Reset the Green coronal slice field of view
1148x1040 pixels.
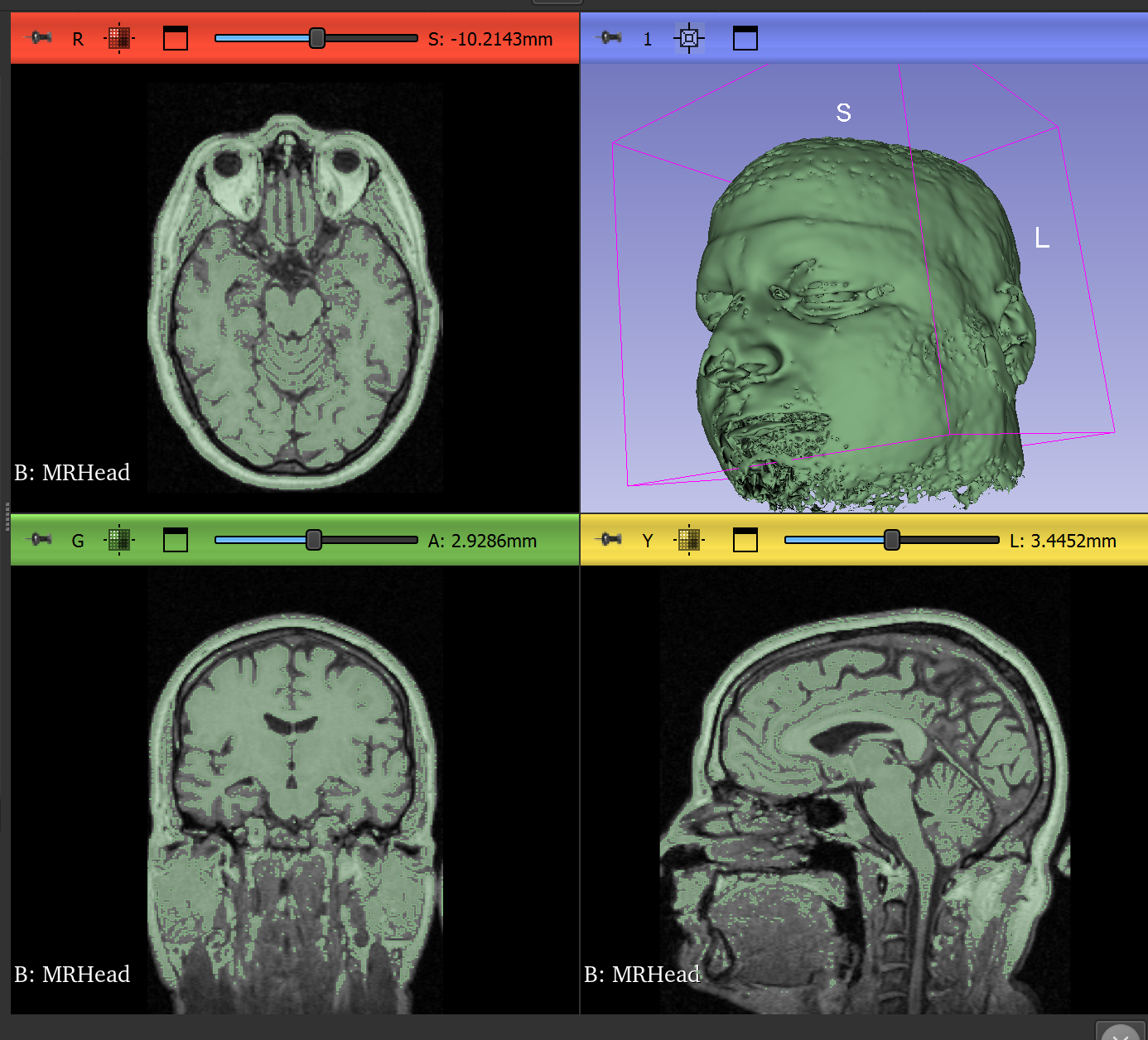119,540
